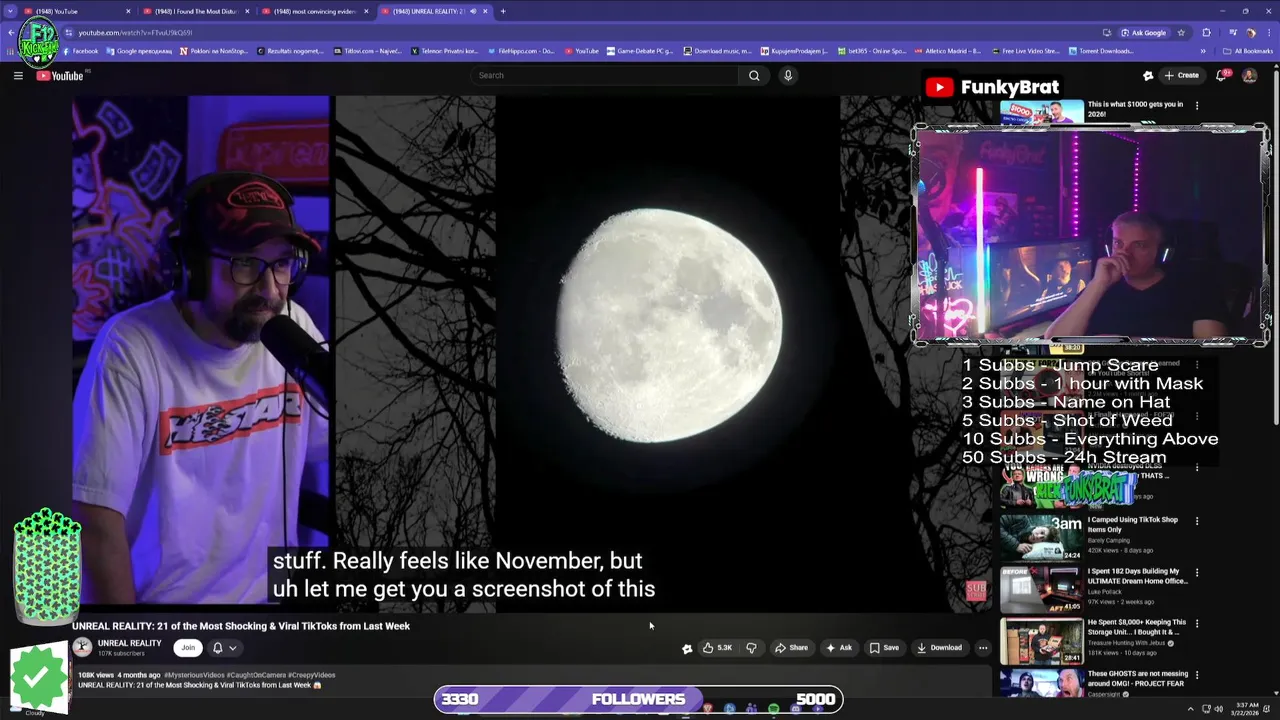This screenshot has width=1280, height=720.
Task: Open the Game-Debate PC bookmark
Action: pyautogui.click(x=640, y=51)
